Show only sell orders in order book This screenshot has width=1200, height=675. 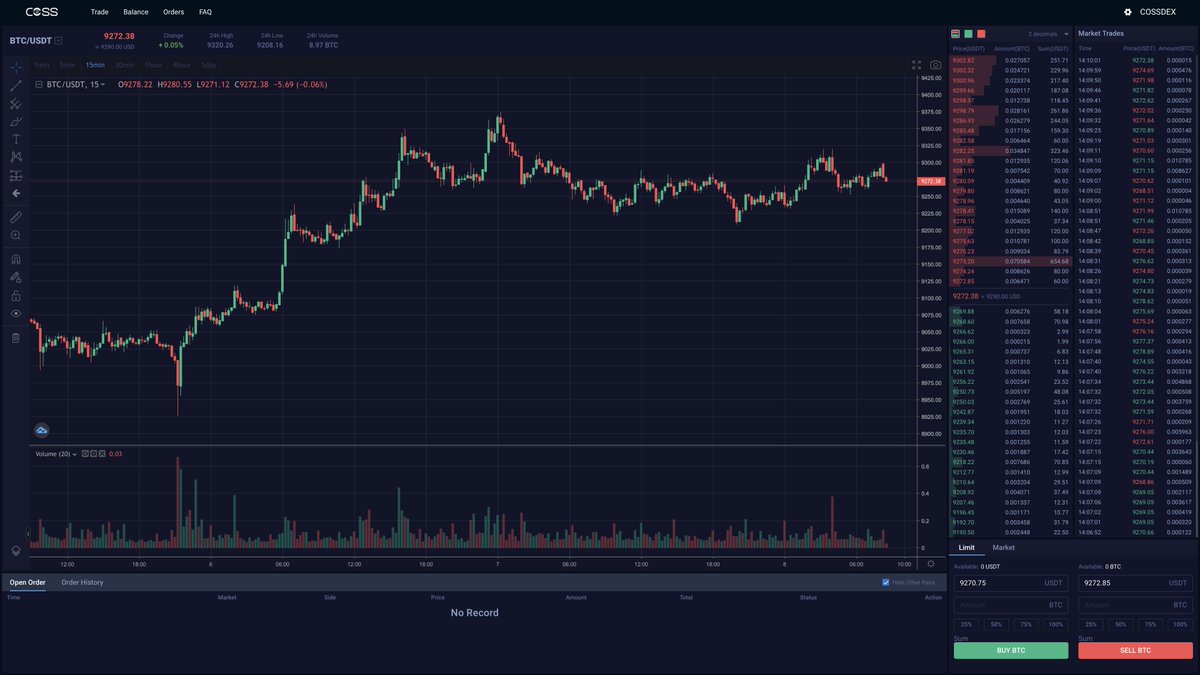pos(981,33)
